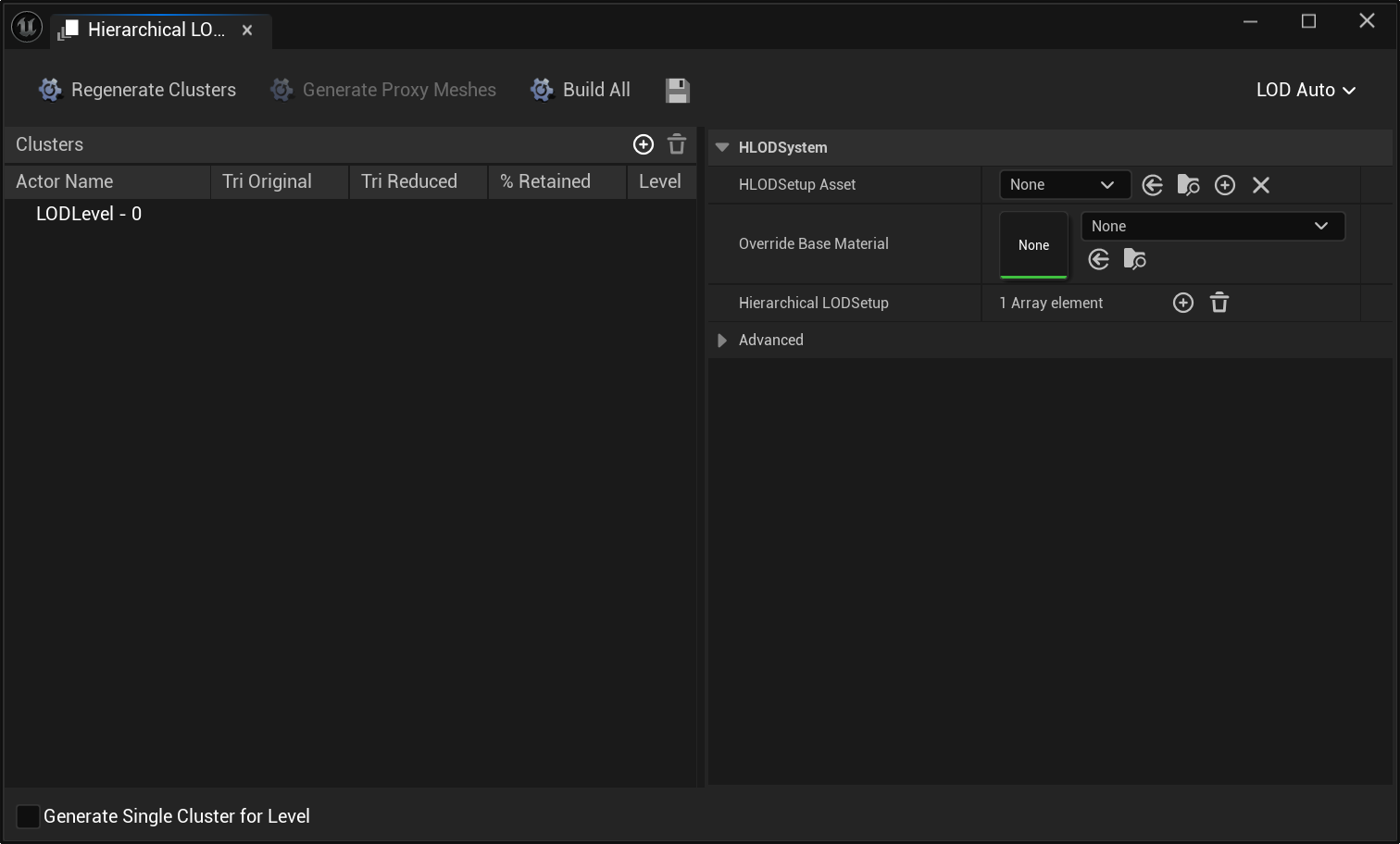Screen dimensions: 1400x844
Task: Use selected asset for HLODSetup Asset
Action: [1153, 185]
